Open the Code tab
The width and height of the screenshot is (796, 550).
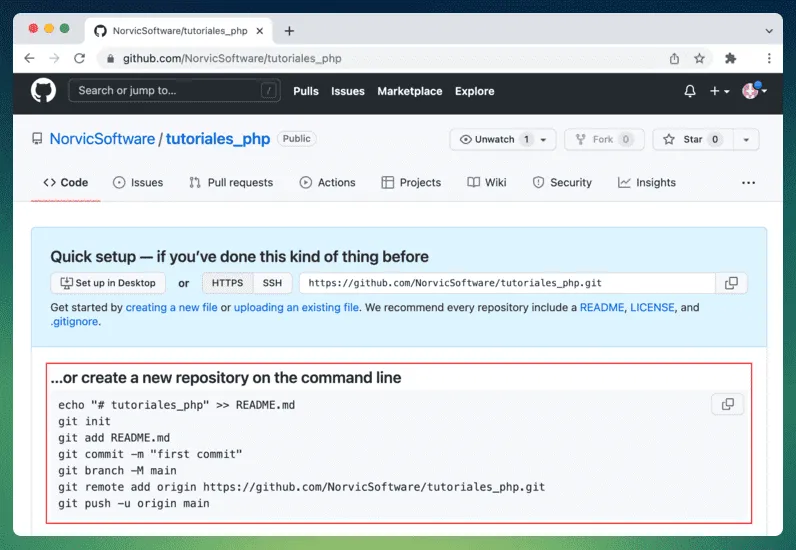65,182
